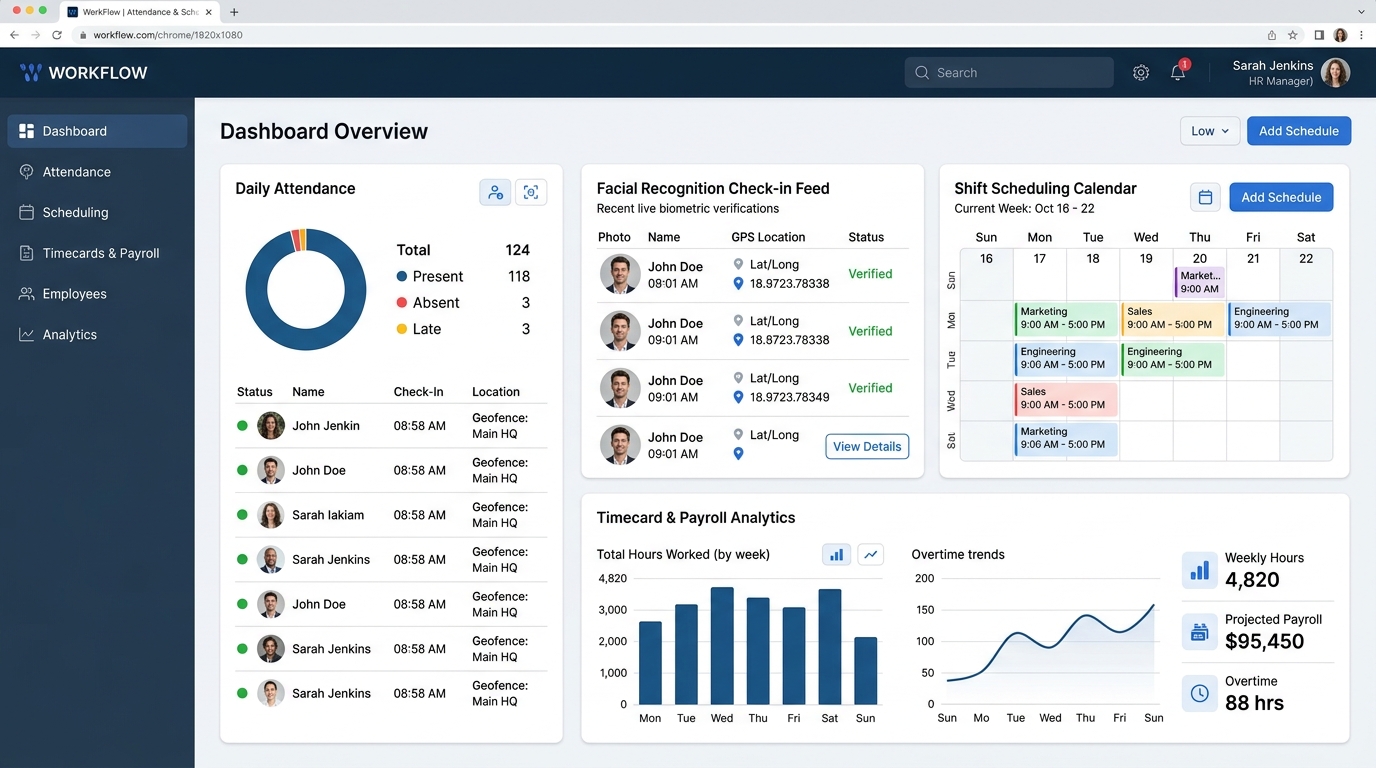The height and width of the screenshot is (768, 1376).
Task: Click Sarah Iakiam in the attendance table
Action: pyautogui.click(x=328, y=515)
